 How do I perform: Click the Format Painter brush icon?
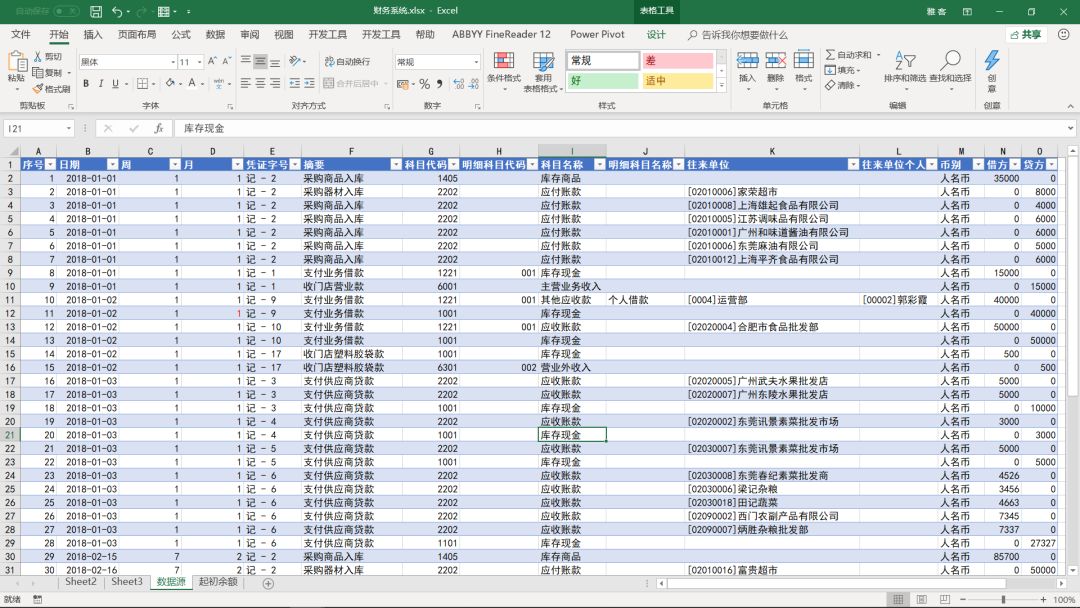(x=38, y=89)
